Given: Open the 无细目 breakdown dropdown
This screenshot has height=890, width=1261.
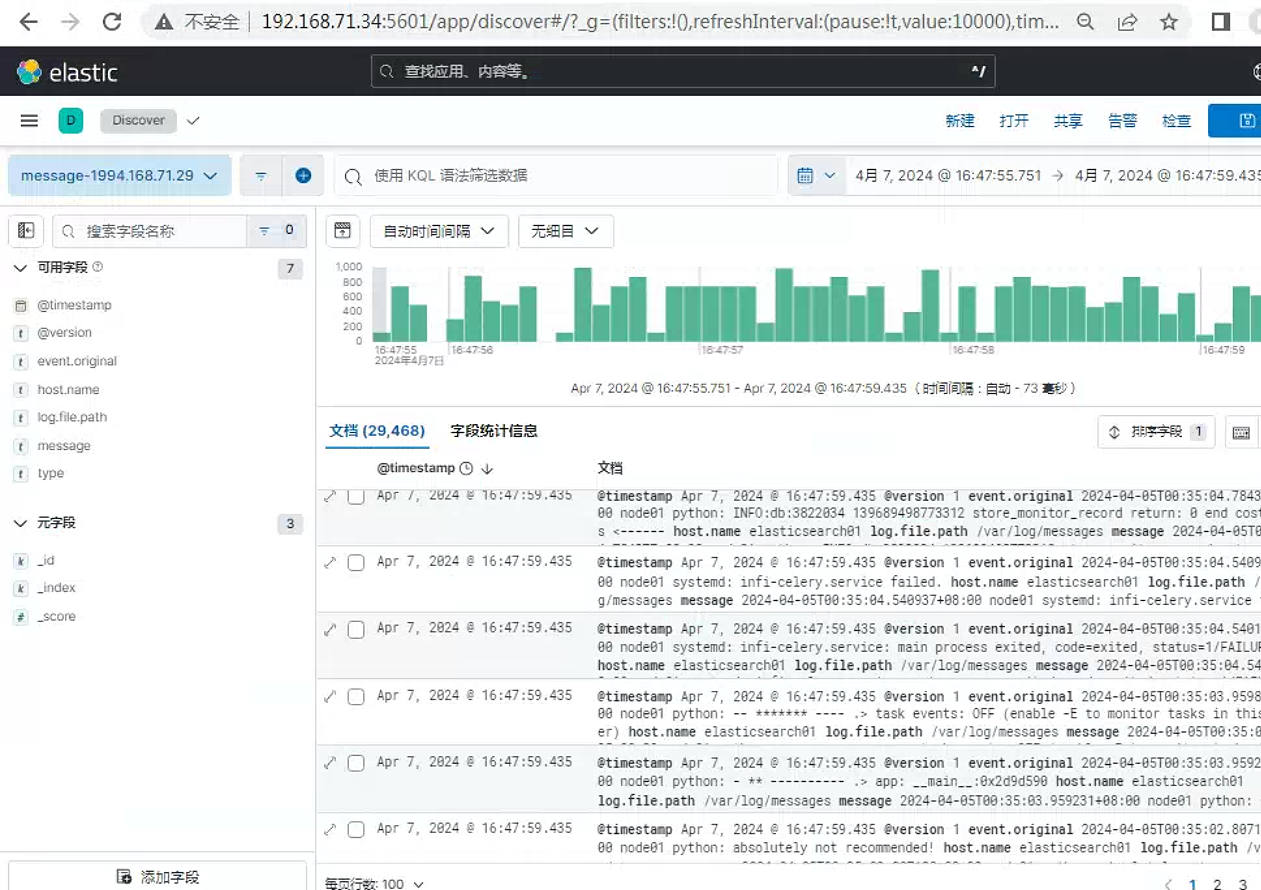Looking at the screenshot, I should 566,231.
